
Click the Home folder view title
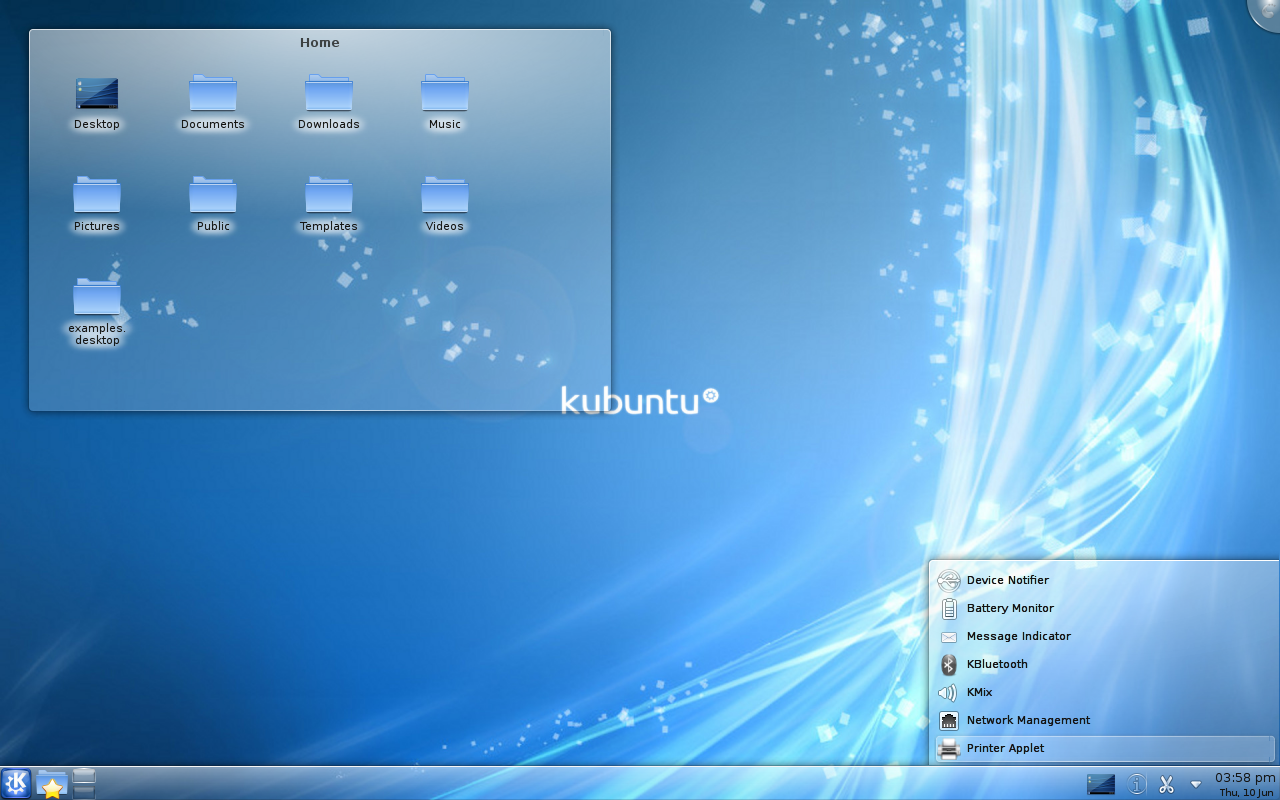click(320, 43)
